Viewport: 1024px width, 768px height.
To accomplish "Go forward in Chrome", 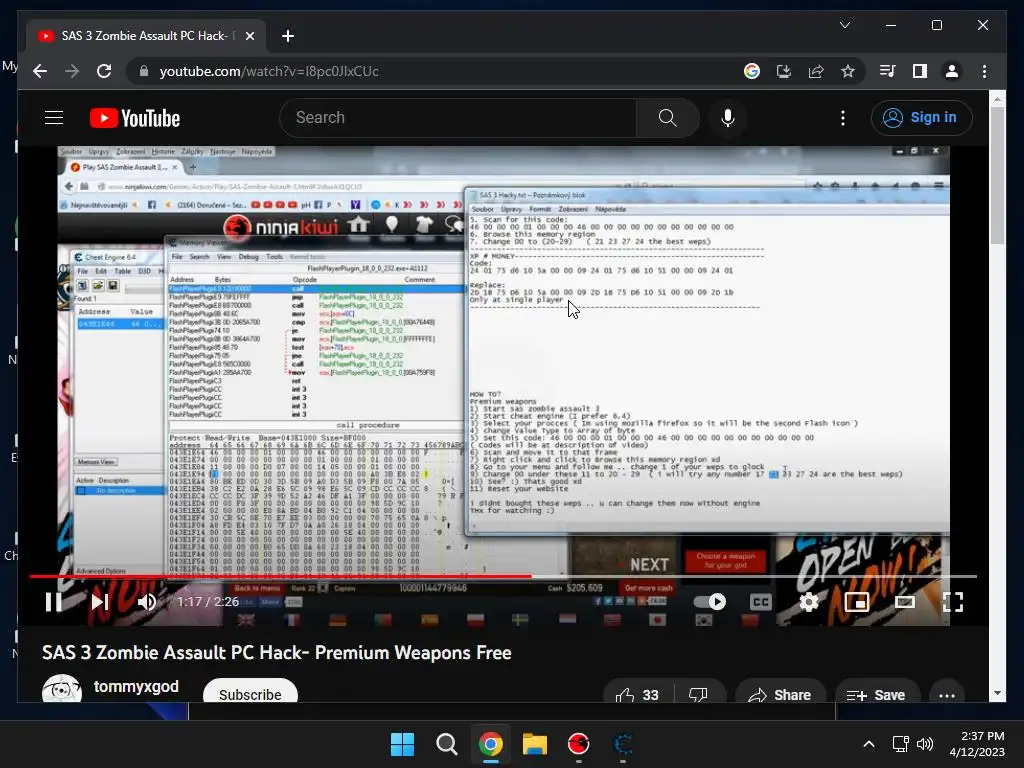I will [72, 71].
